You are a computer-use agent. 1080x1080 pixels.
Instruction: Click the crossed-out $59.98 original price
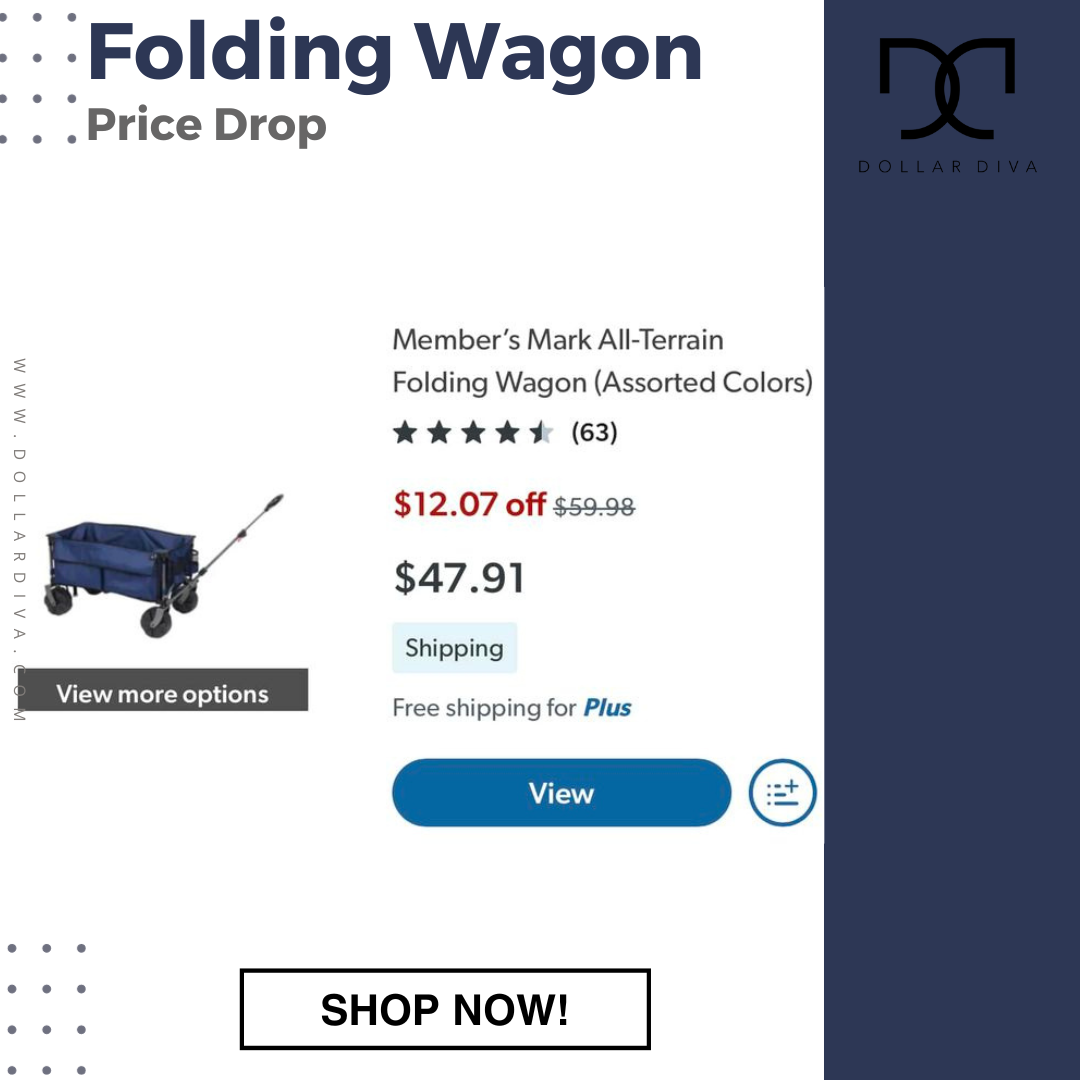(x=594, y=507)
